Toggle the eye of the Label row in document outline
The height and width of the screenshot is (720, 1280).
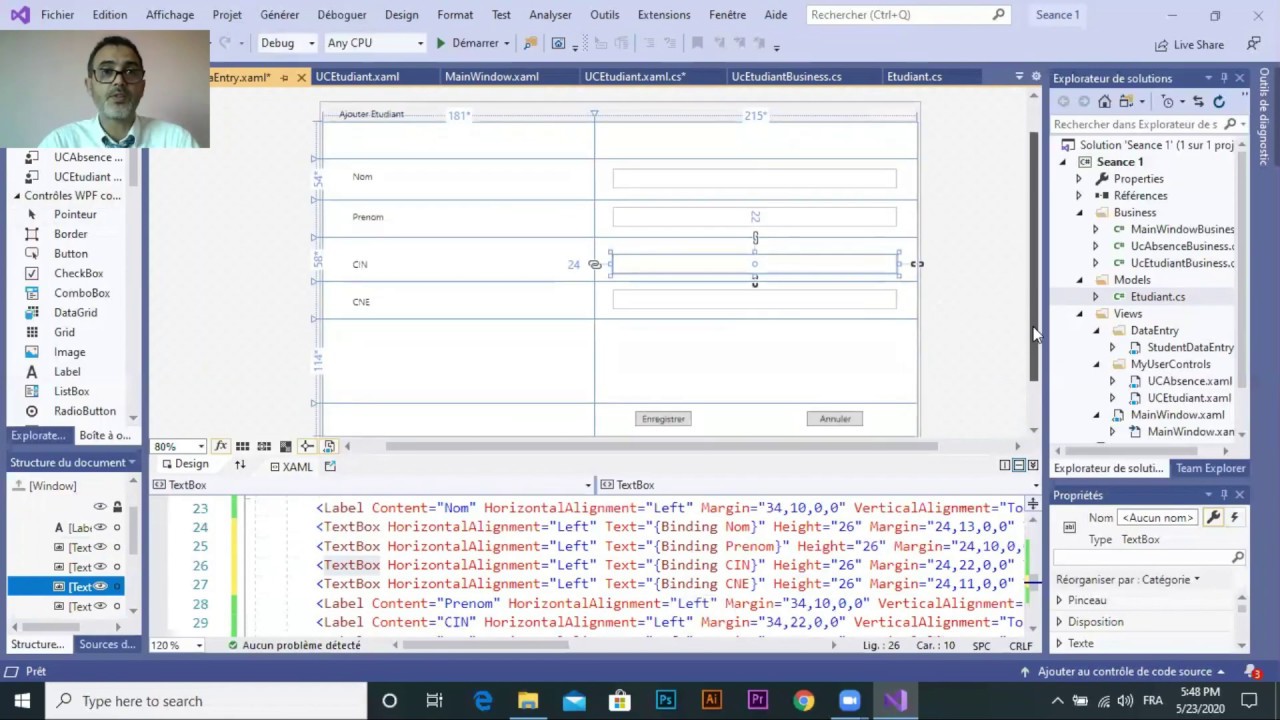pos(100,528)
